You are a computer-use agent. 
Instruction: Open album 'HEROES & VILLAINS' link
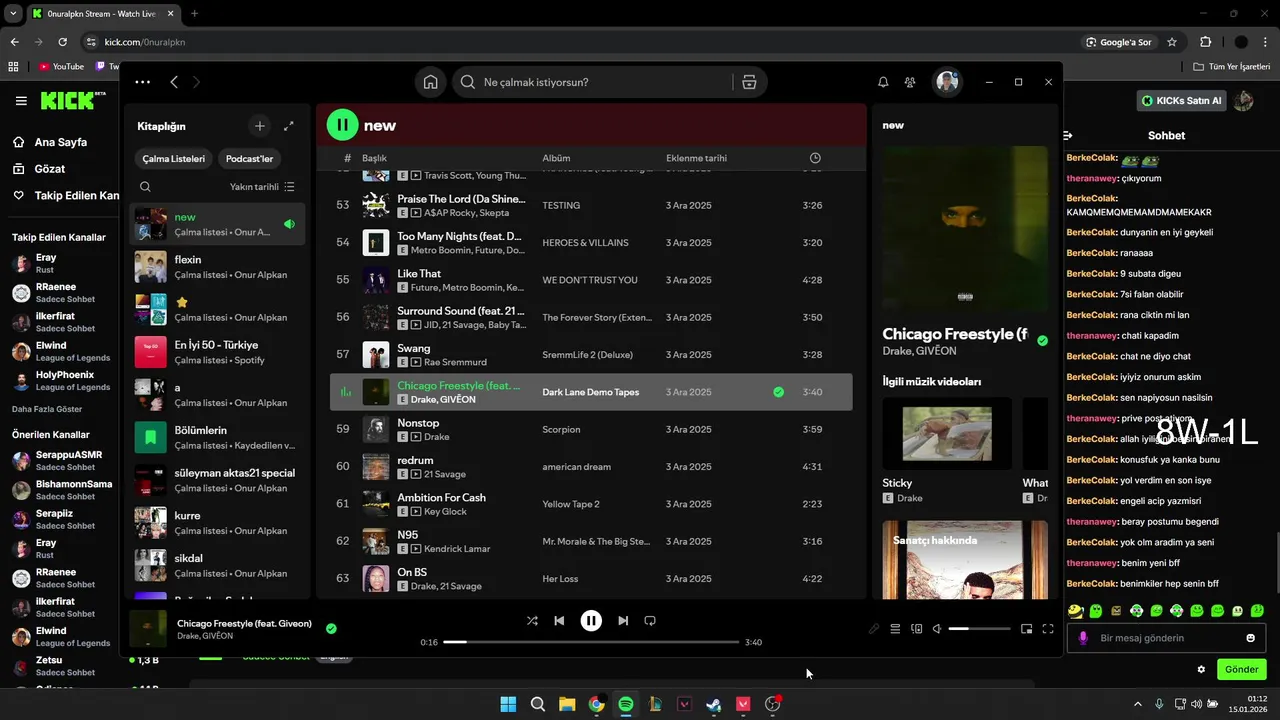[x=585, y=243]
